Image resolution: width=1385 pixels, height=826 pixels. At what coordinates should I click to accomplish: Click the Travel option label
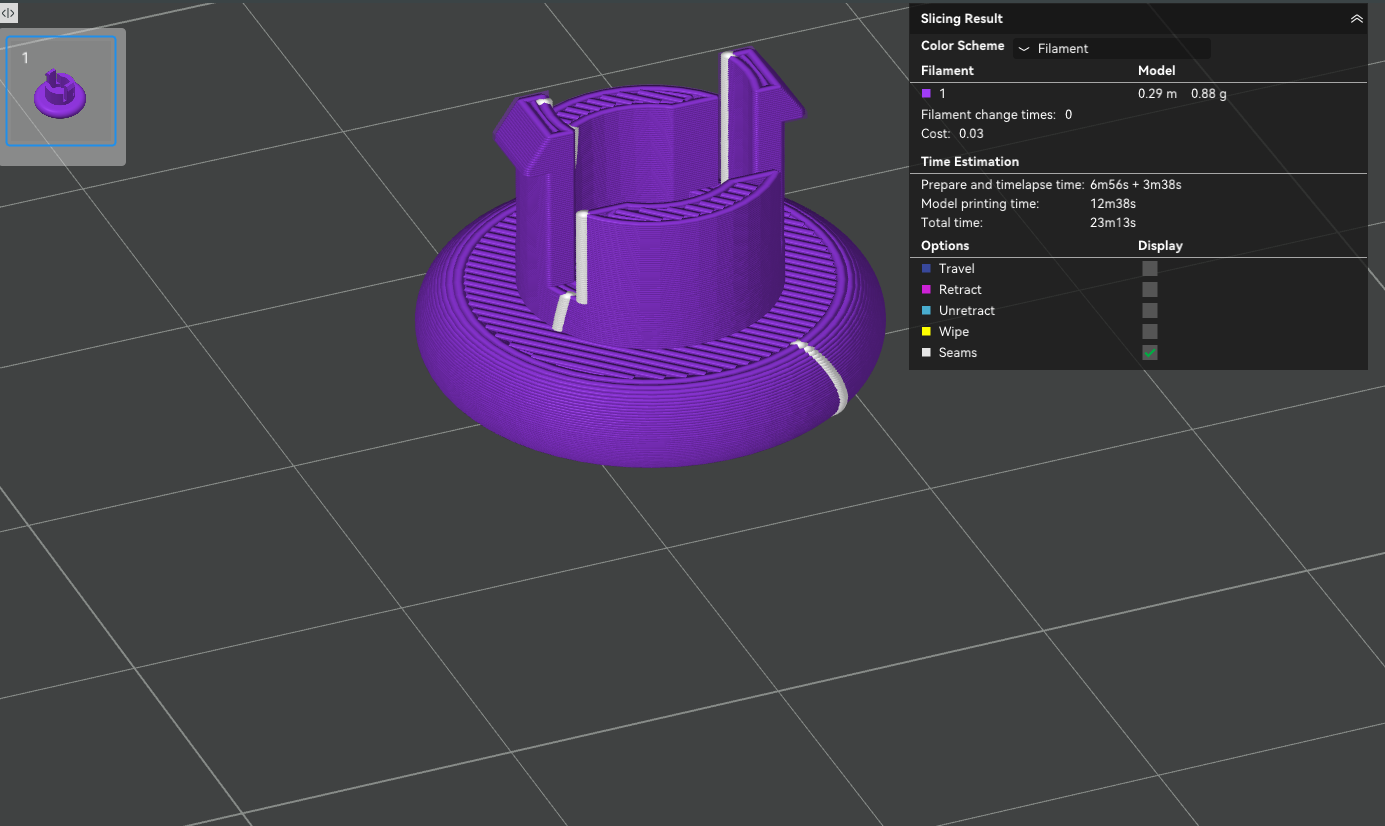[957, 268]
